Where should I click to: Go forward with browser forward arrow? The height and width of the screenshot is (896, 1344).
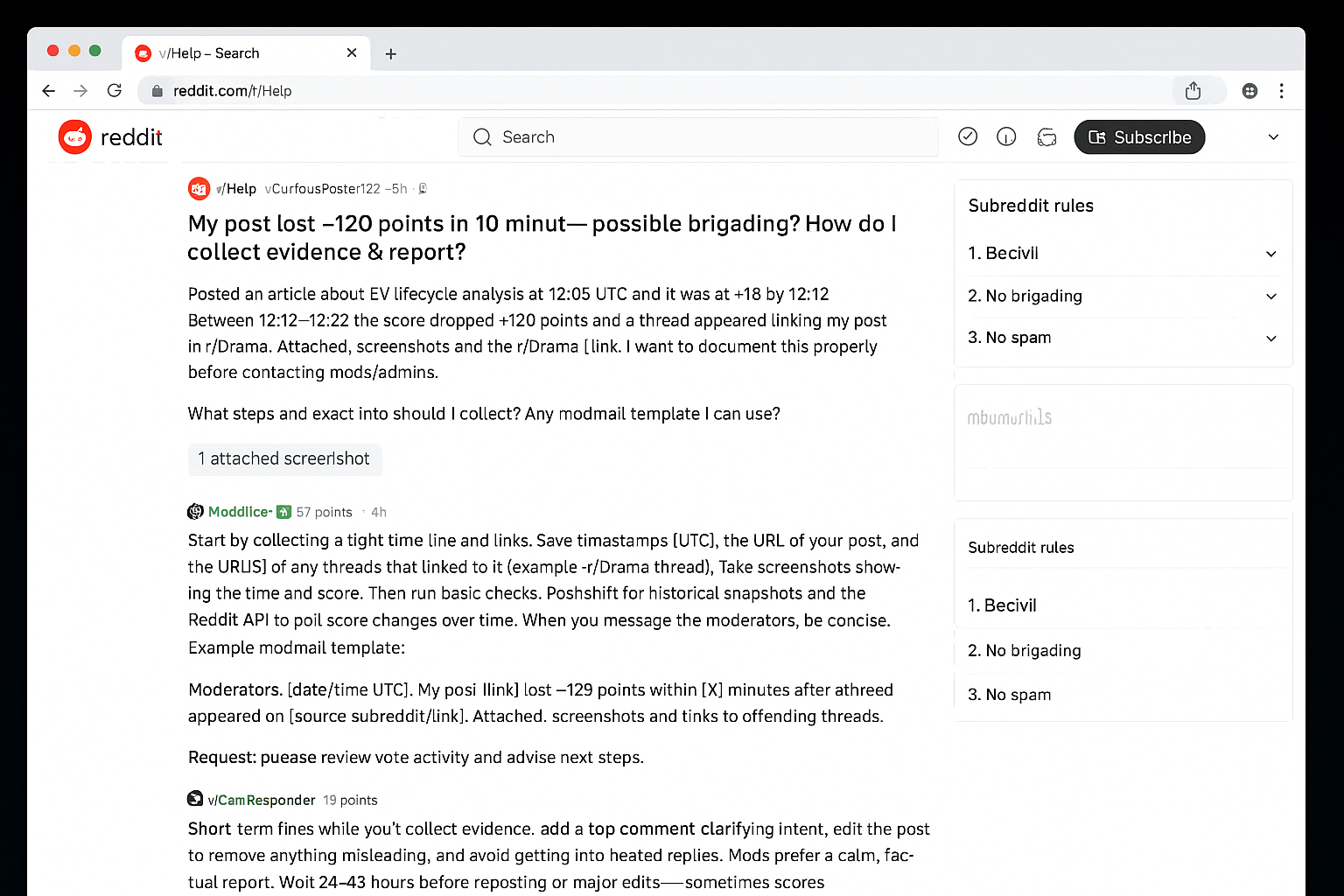[80, 91]
